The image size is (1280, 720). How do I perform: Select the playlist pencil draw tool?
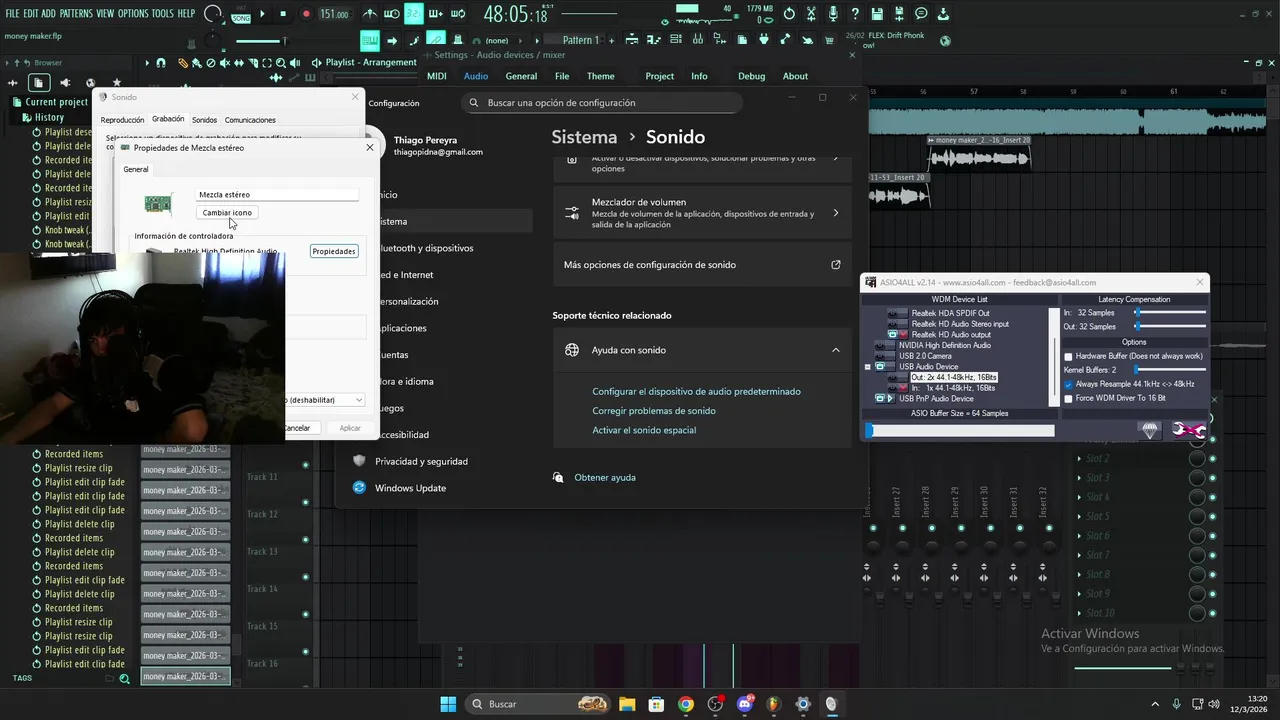click(x=183, y=62)
